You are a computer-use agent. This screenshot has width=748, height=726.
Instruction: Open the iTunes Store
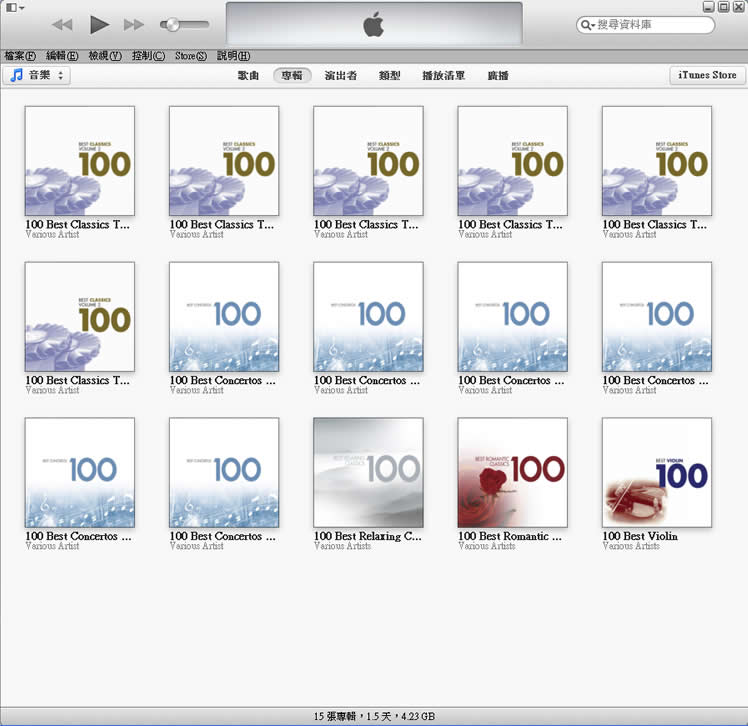[x=707, y=75]
